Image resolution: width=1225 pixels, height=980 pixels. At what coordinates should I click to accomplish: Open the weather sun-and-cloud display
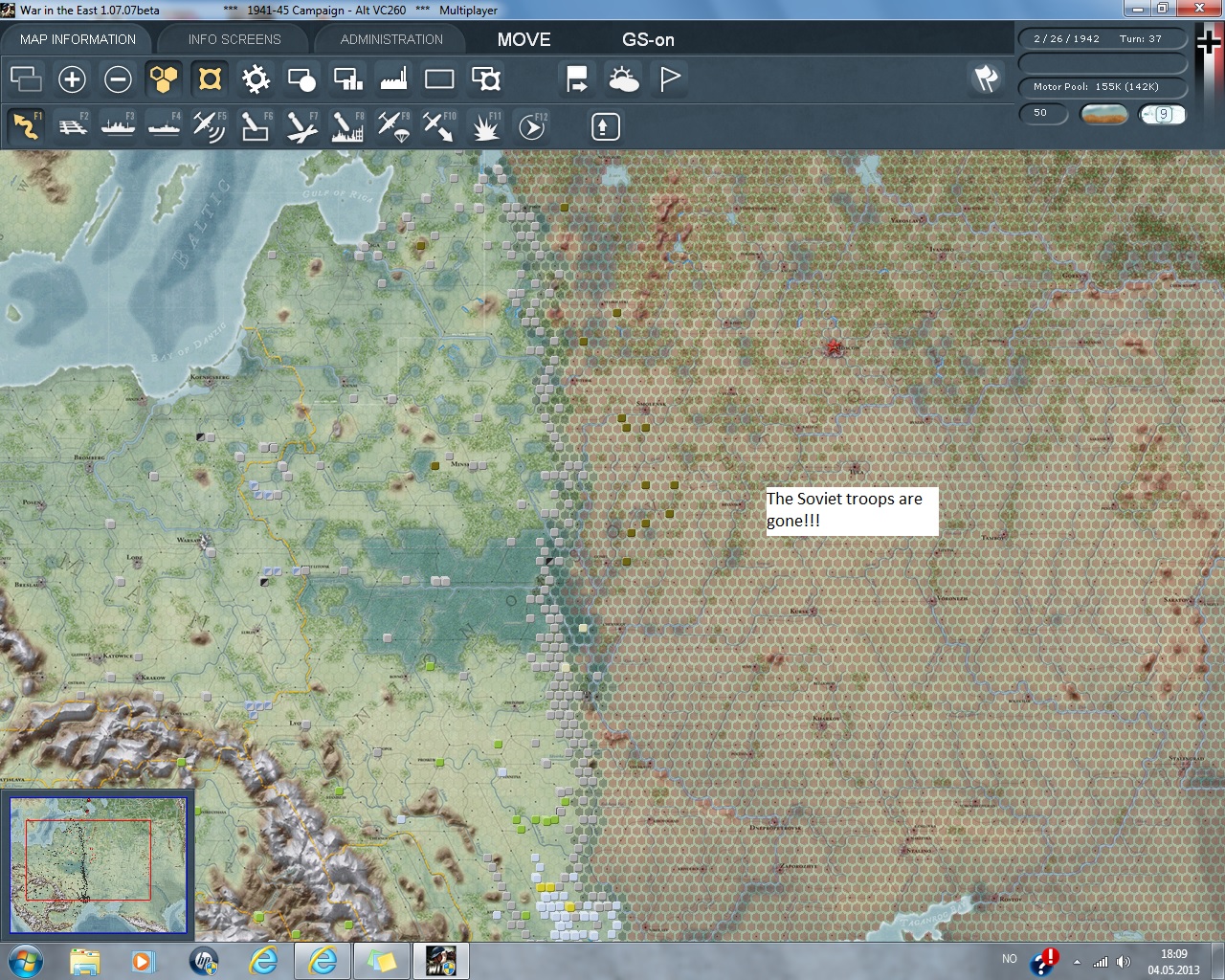tap(624, 79)
